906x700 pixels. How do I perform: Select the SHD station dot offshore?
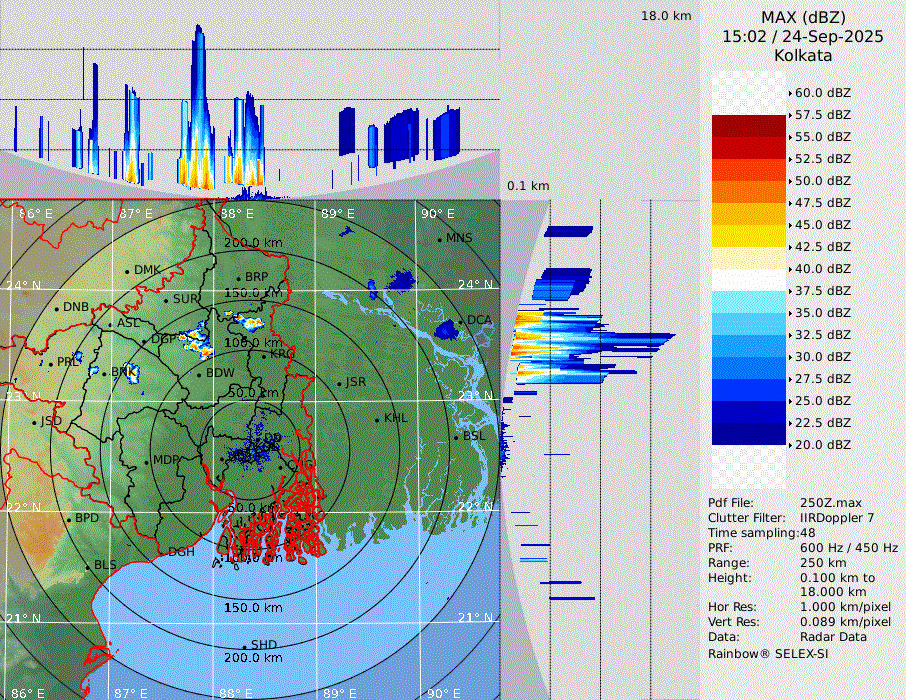[x=245, y=645]
